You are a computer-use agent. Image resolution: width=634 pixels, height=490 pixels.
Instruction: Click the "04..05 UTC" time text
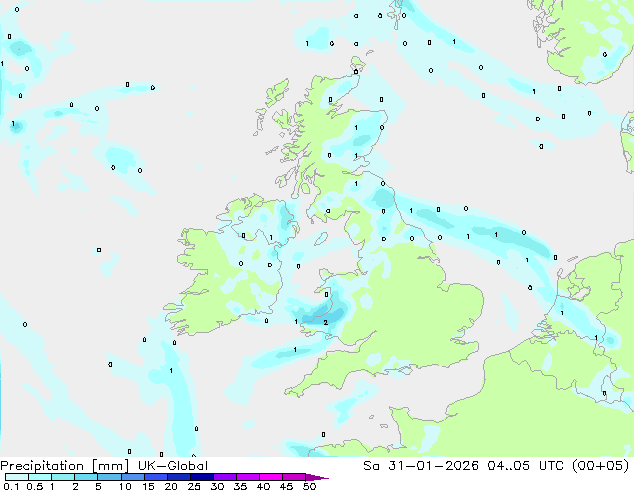tap(525, 466)
